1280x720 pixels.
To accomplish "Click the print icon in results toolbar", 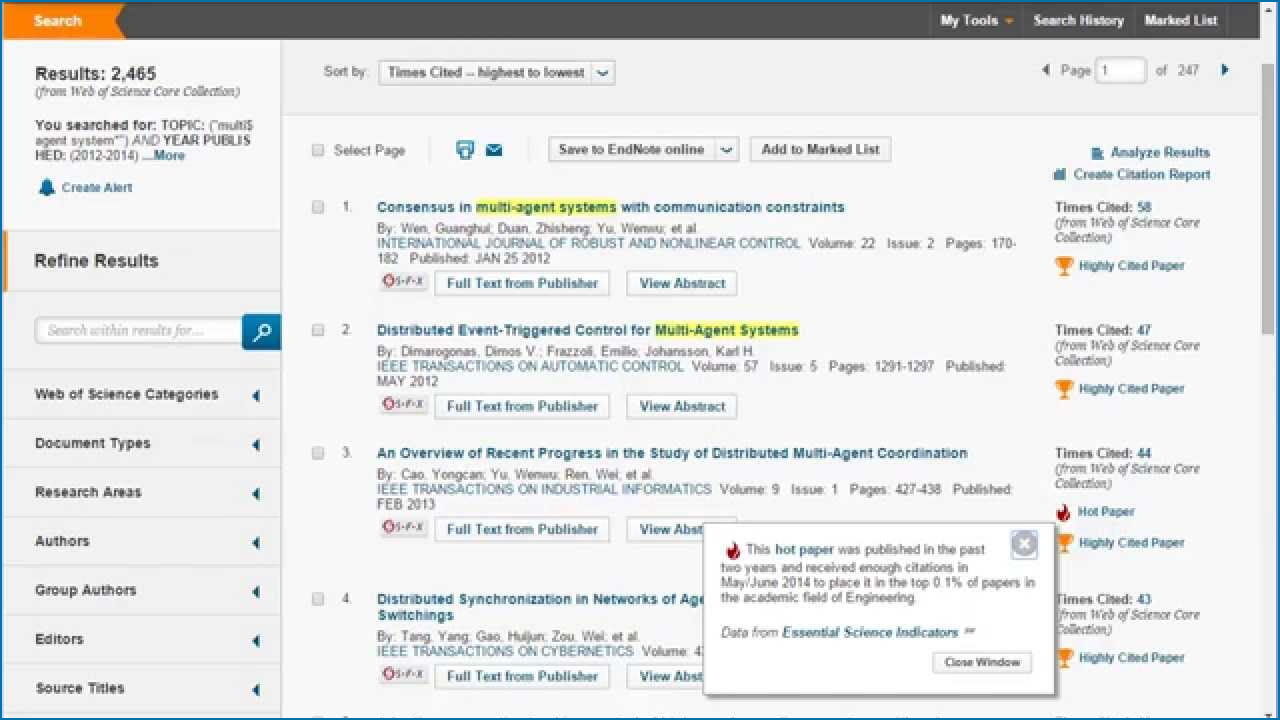I will (465, 150).
